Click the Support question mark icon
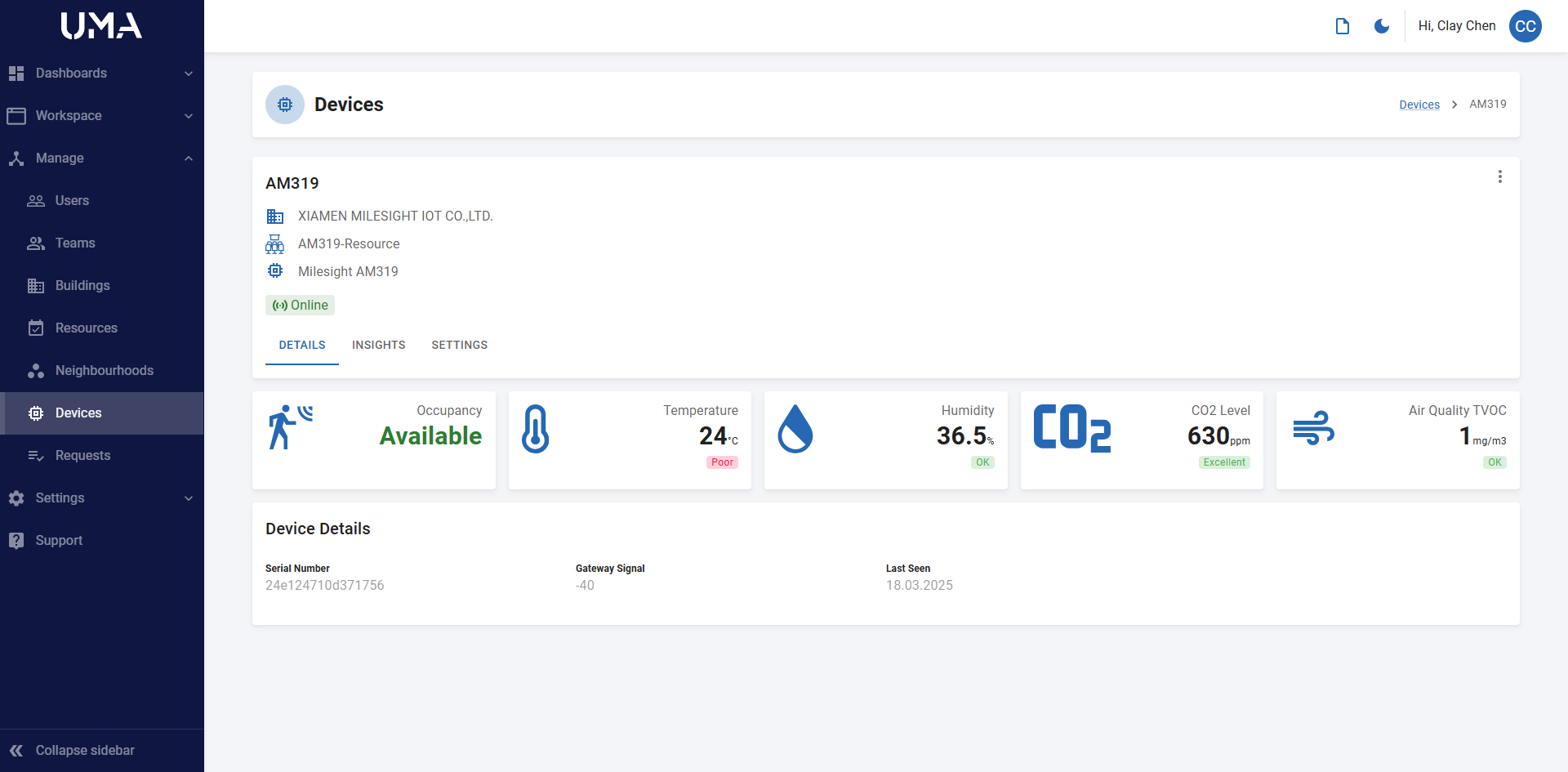Image resolution: width=1568 pixels, height=772 pixels. (x=16, y=541)
